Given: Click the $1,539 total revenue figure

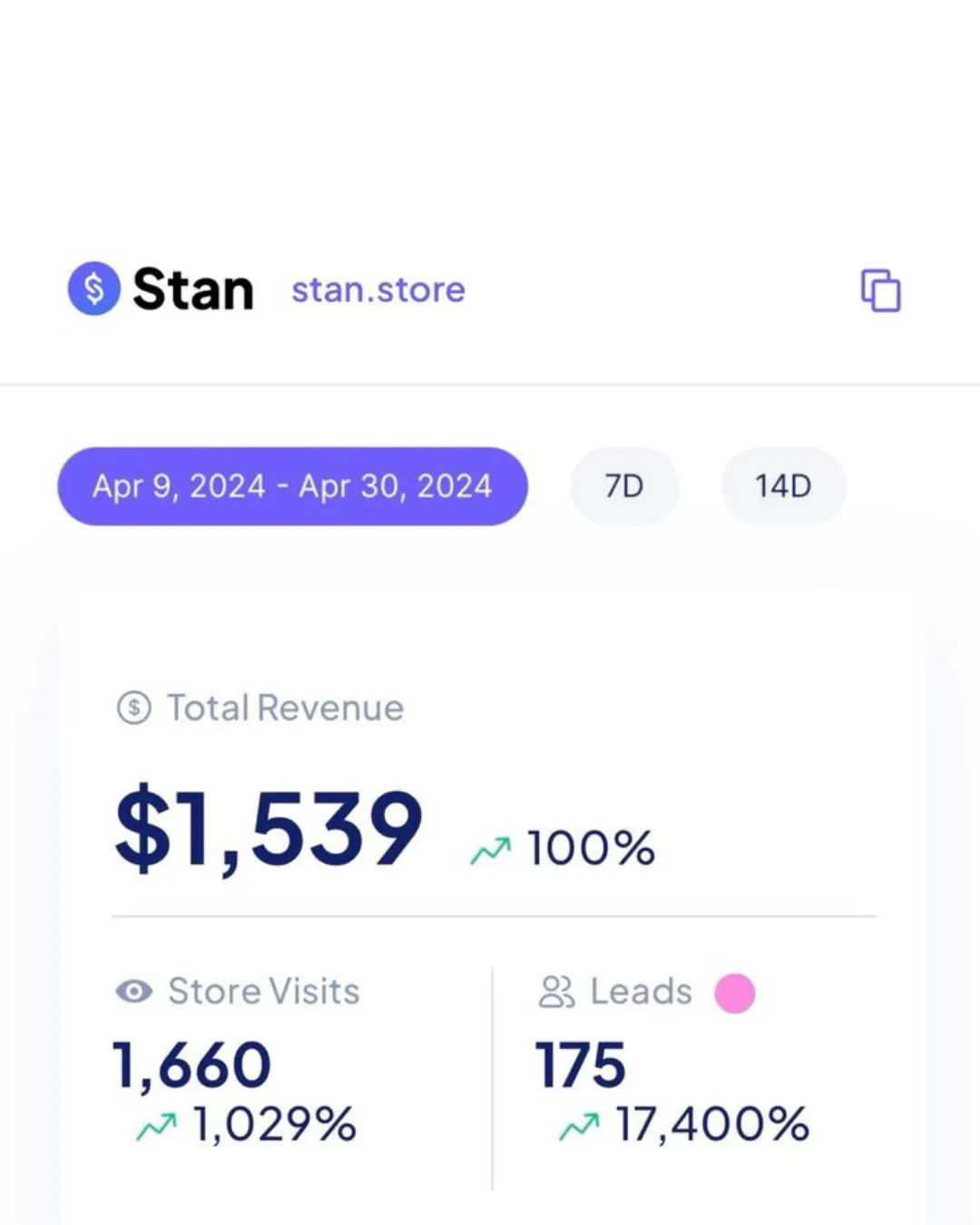Looking at the screenshot, I should pyautogui.click(x=269, y=828).
